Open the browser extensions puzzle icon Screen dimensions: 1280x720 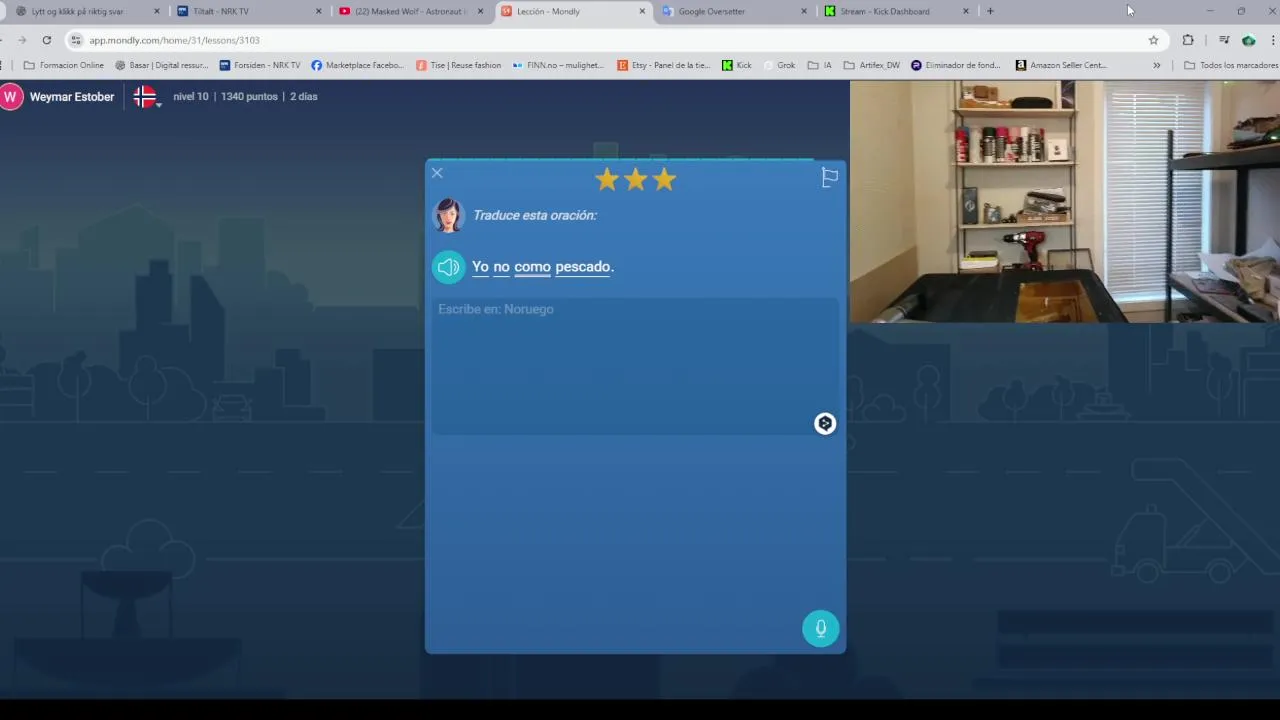coord(1188,40)
